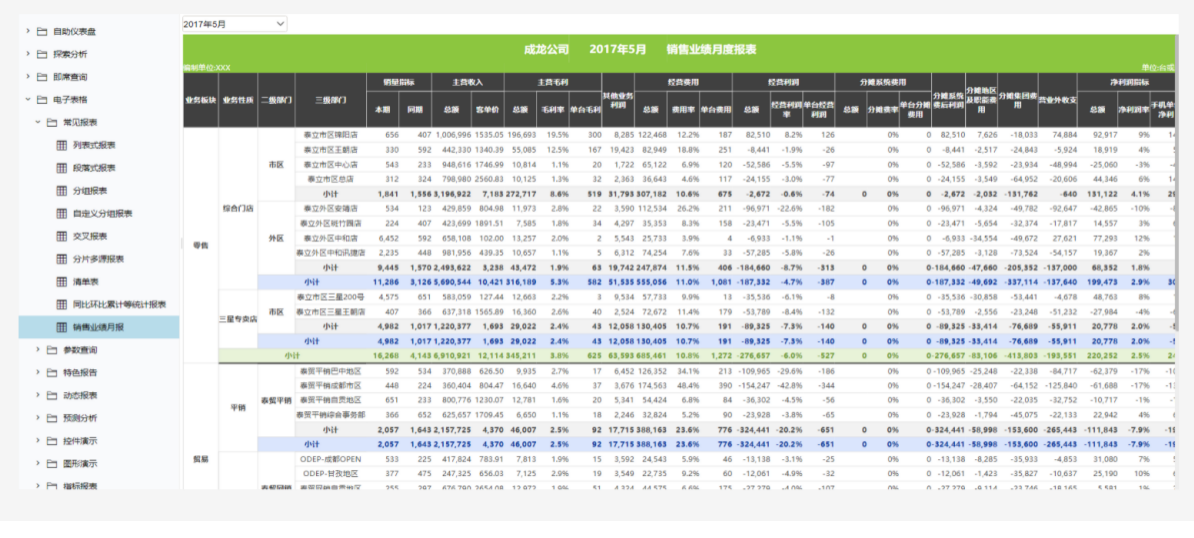The height and width of the screenshot is (538, 1194).
Task: Collapse the 电子表格 folder arrow
Action: (28, 100)
